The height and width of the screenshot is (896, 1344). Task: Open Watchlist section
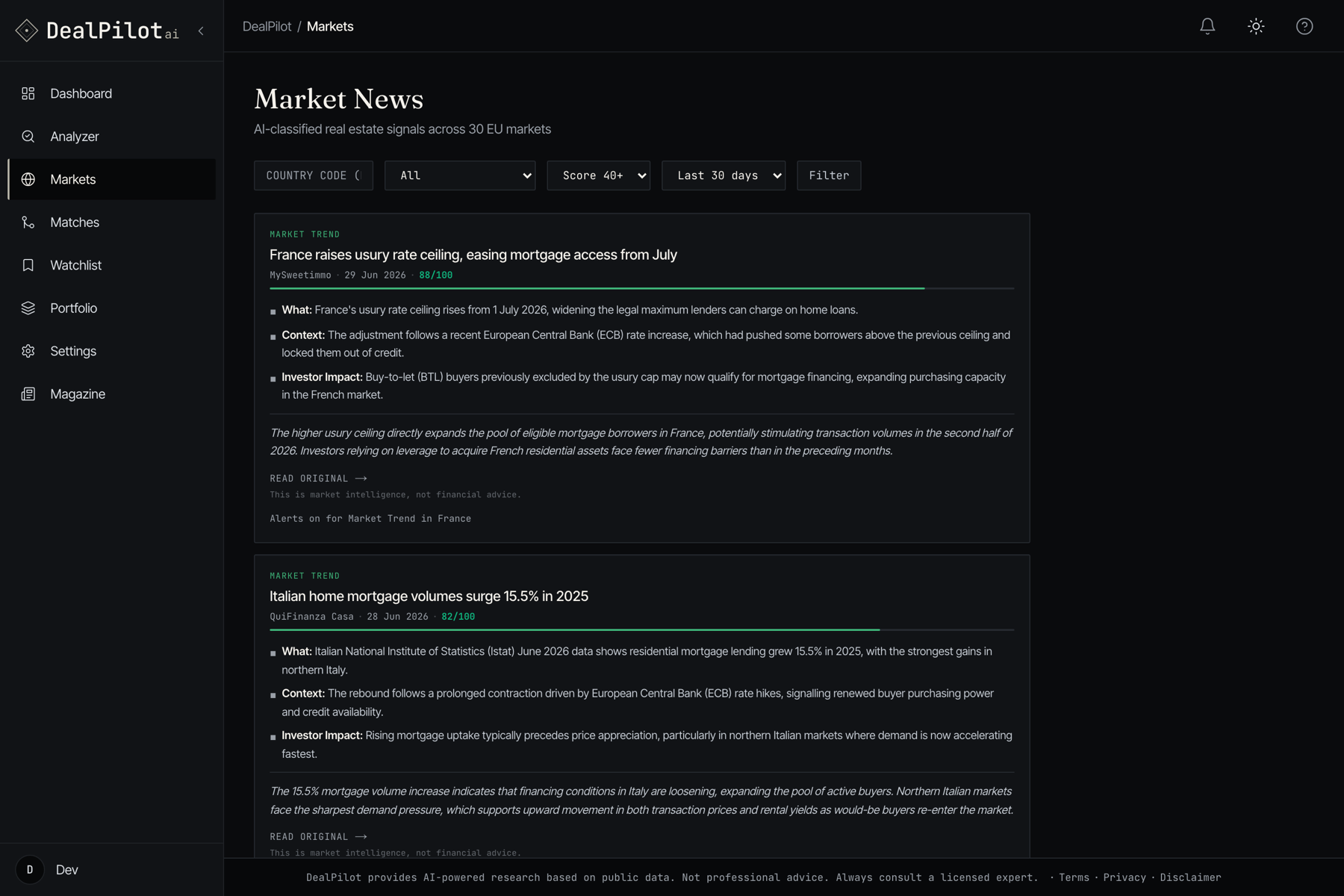click(112, 265)
